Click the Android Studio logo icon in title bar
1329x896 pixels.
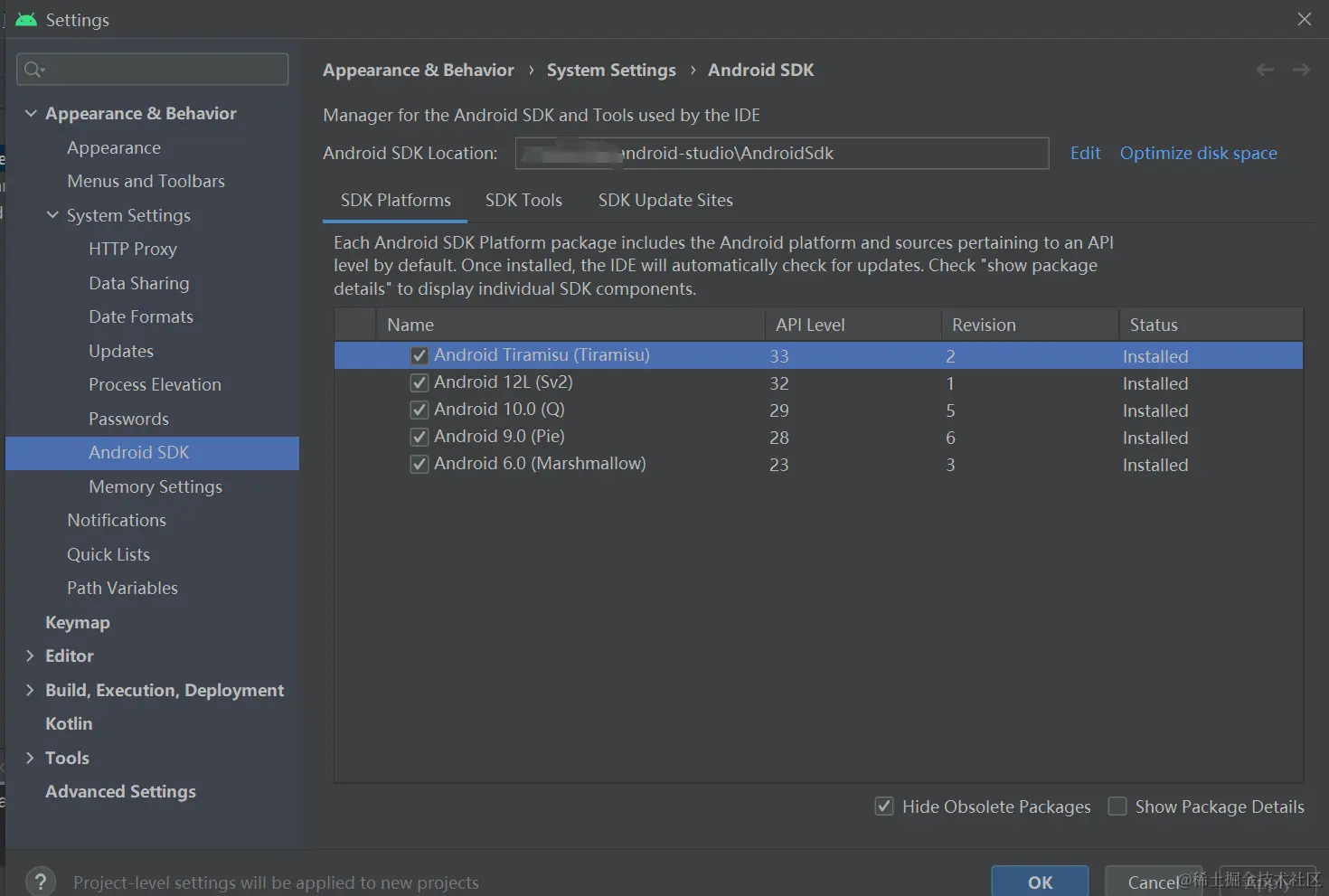coord(26,19)
